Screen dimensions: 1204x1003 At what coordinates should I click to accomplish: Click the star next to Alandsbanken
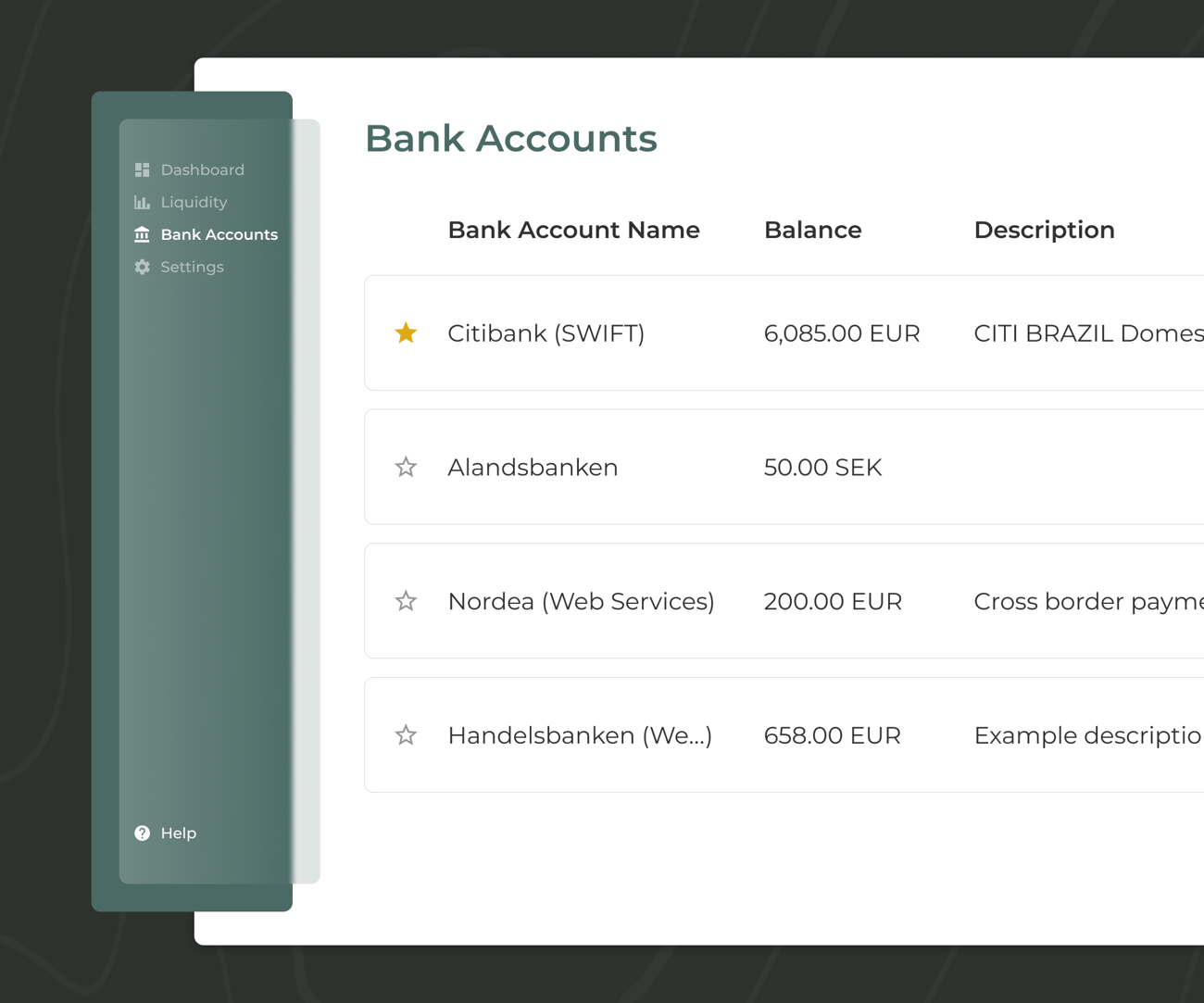tap(406, 467)
